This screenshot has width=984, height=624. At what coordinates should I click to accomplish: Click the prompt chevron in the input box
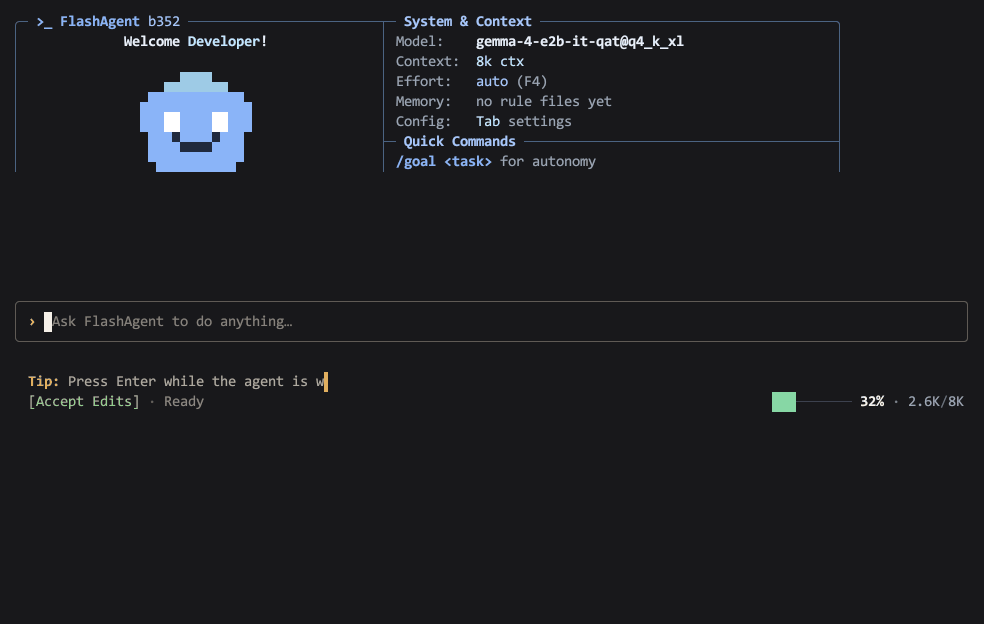point(32,322)
